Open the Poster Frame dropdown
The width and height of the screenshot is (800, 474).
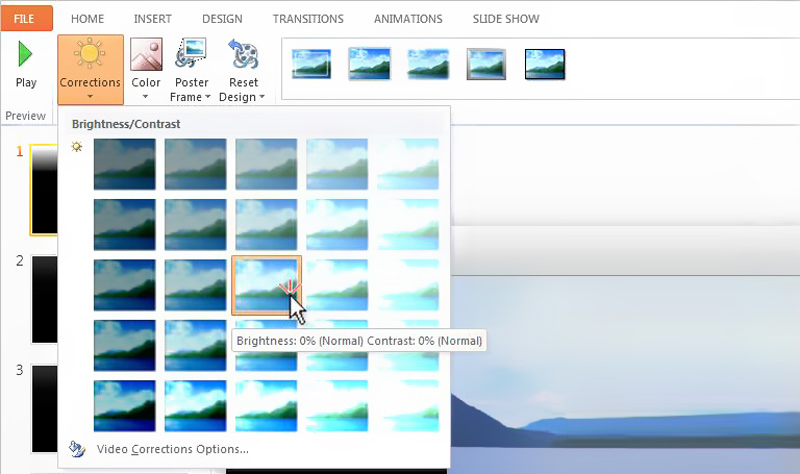[191, 70]
